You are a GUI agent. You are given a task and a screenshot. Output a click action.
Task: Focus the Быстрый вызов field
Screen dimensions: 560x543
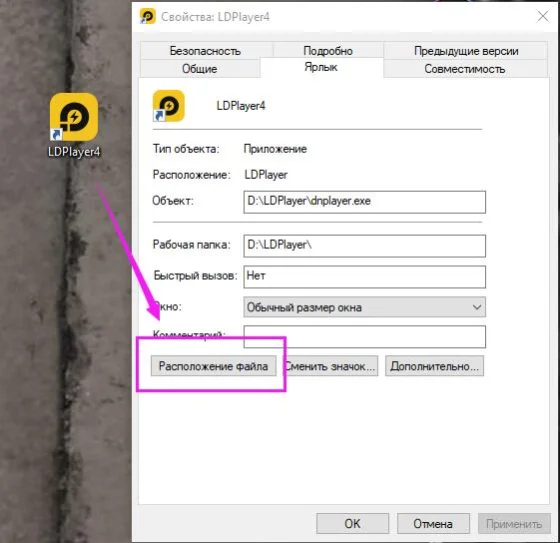pos(365,277)
